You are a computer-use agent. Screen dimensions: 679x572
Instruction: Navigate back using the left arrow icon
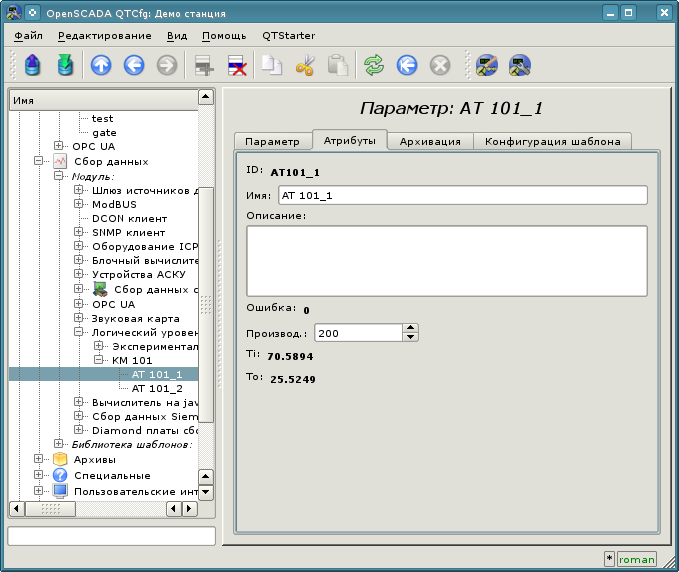(134, 66)
